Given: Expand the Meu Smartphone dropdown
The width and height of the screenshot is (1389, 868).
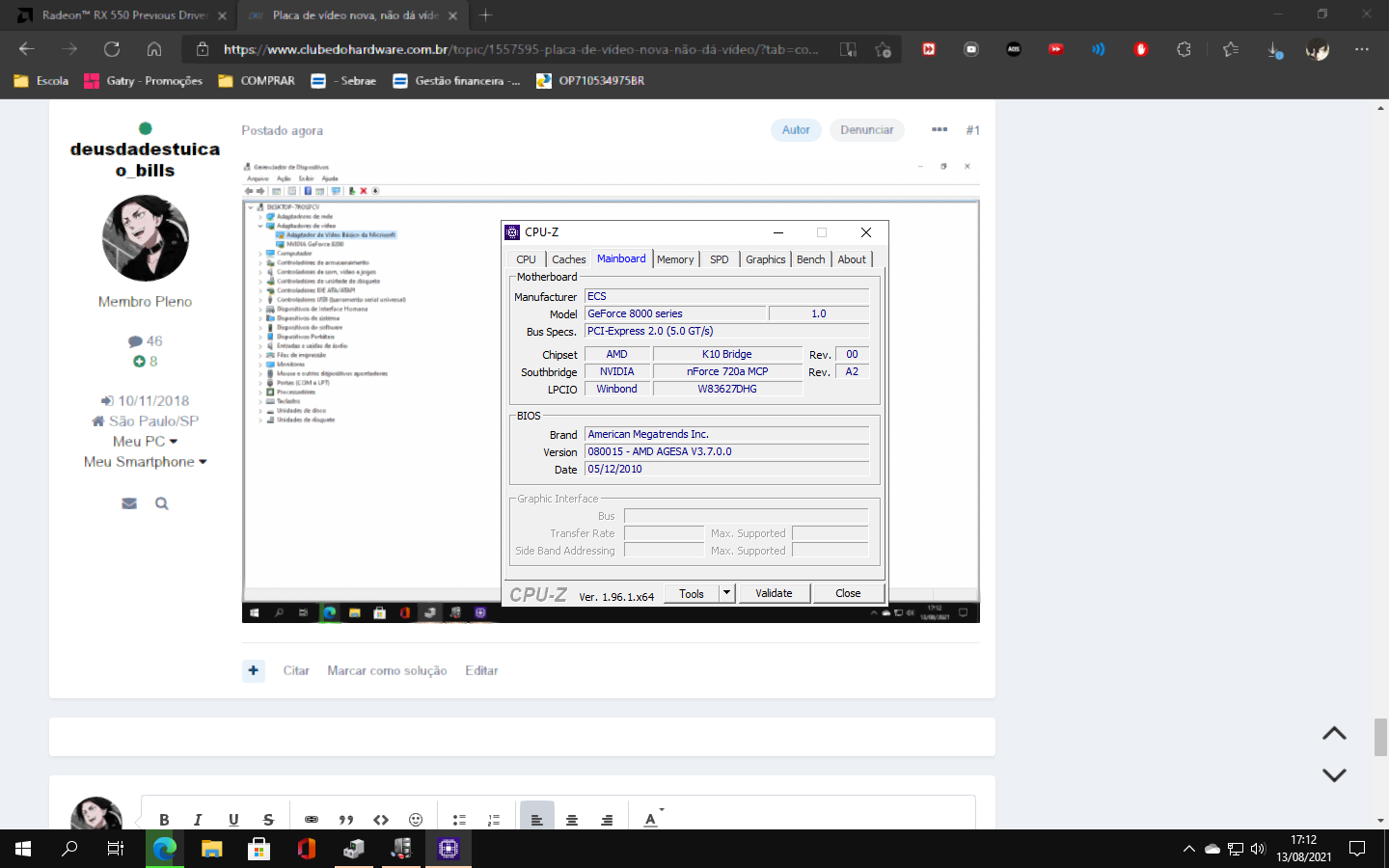Looking at the screenshot, I should [146, 461].
